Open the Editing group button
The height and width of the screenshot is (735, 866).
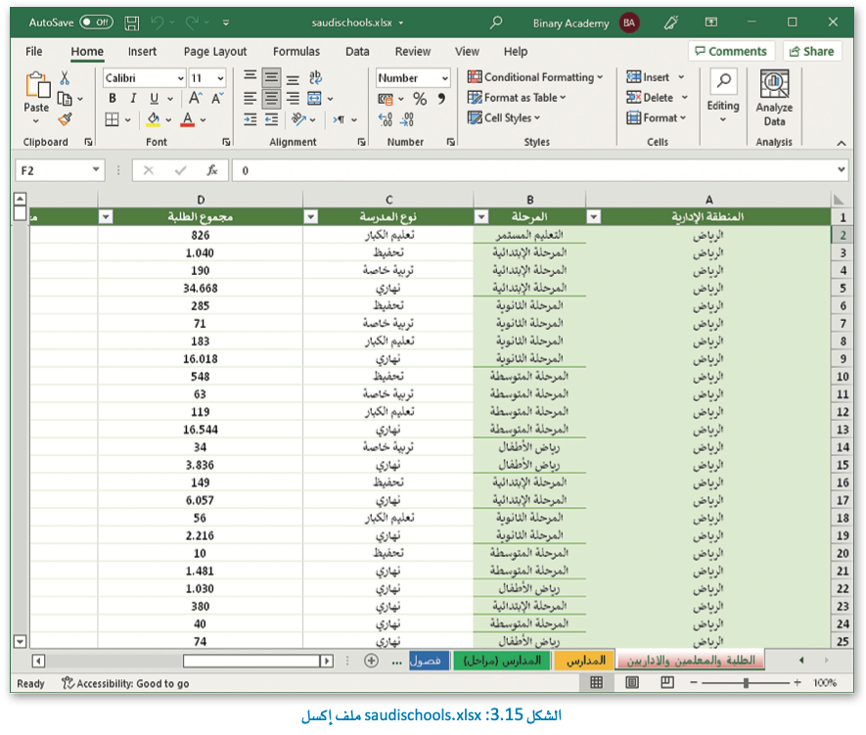[723, 97]
